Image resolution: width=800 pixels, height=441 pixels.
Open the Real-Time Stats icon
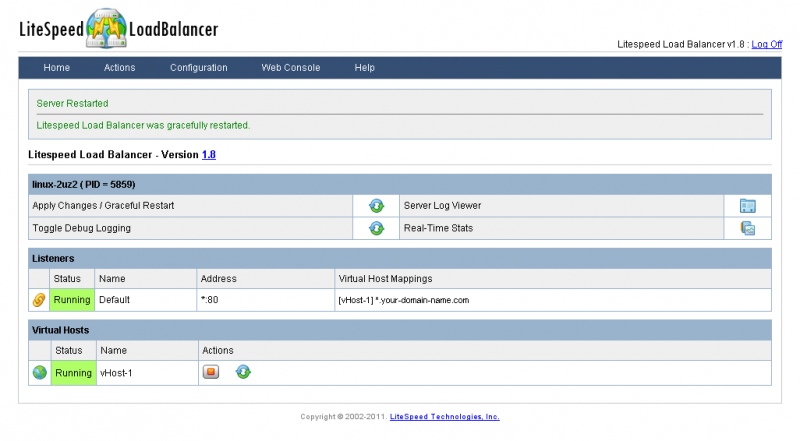[747, 228]
